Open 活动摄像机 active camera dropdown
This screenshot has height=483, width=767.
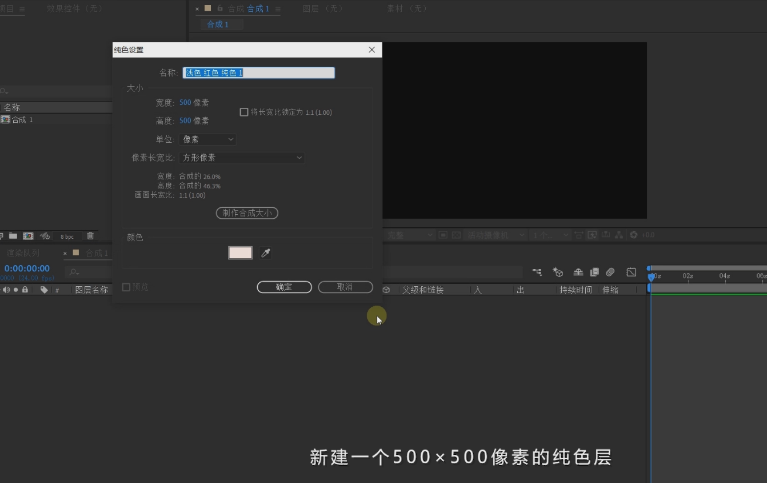pyautogui.click(x=495, y=235)
